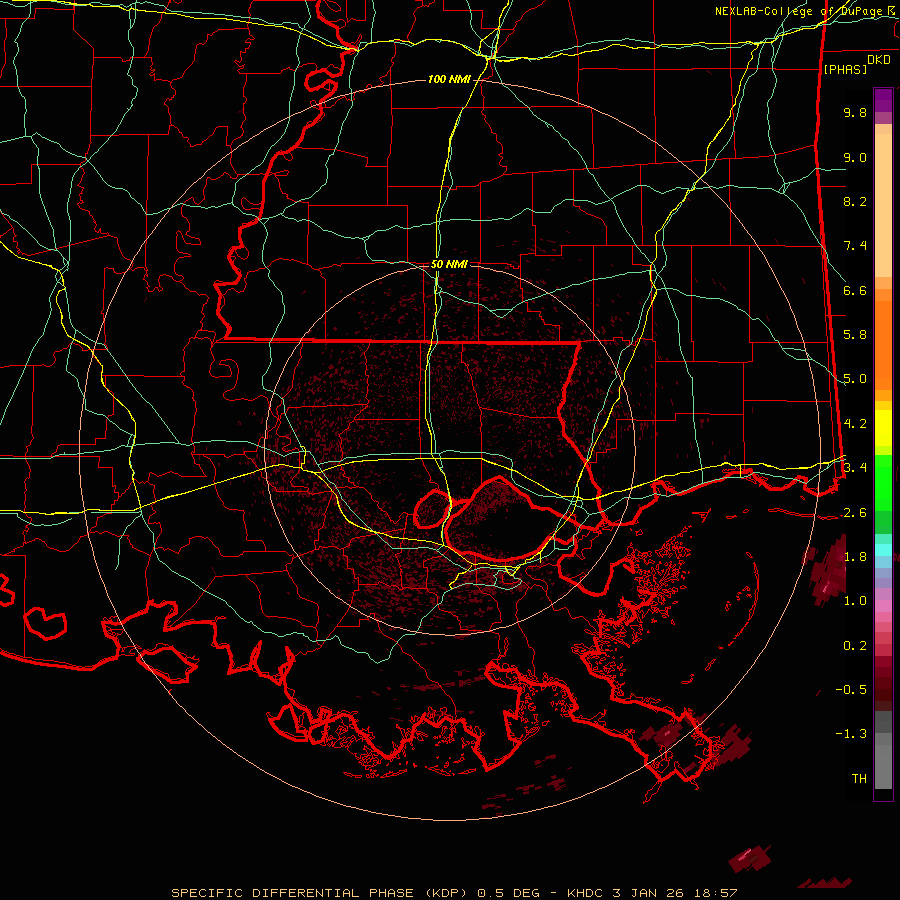Click the 2.6 scale value
The height and width of the screenshot is (900, 900).
click(x=855, y=512)
